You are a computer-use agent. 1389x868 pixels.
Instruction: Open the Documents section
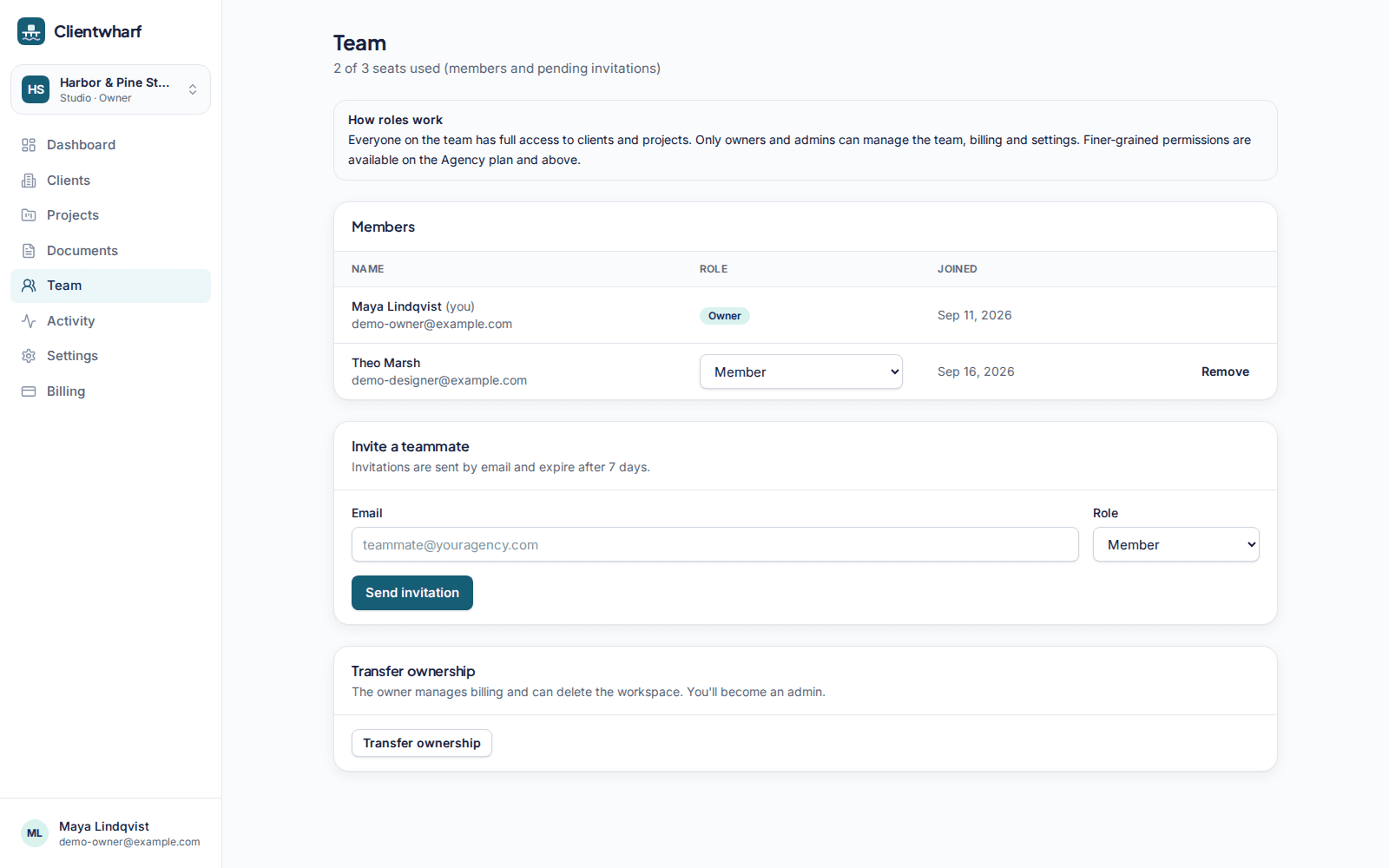click(x=110, y=251)
